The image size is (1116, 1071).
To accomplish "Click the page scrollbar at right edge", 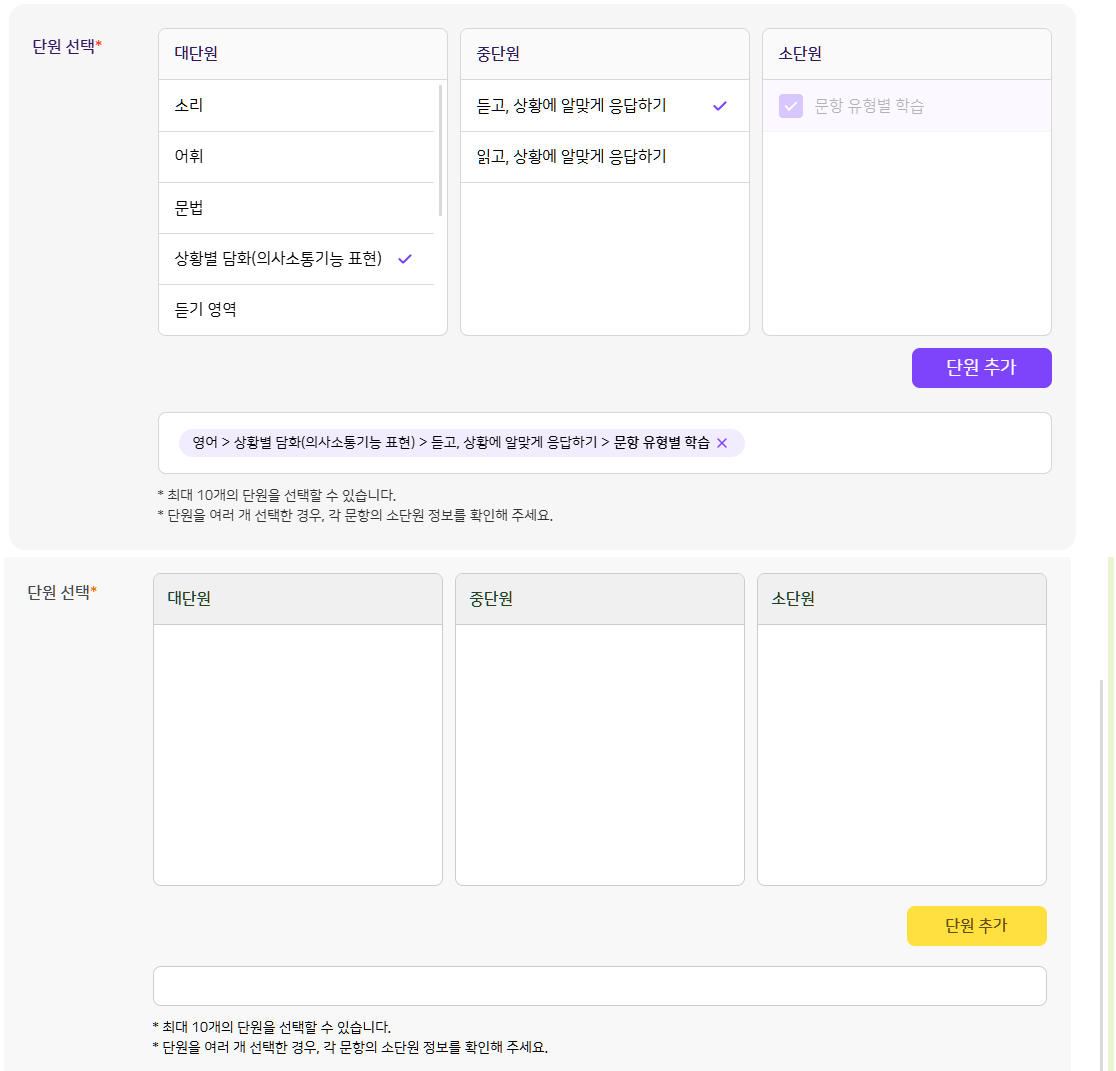I will (1102, 874).
